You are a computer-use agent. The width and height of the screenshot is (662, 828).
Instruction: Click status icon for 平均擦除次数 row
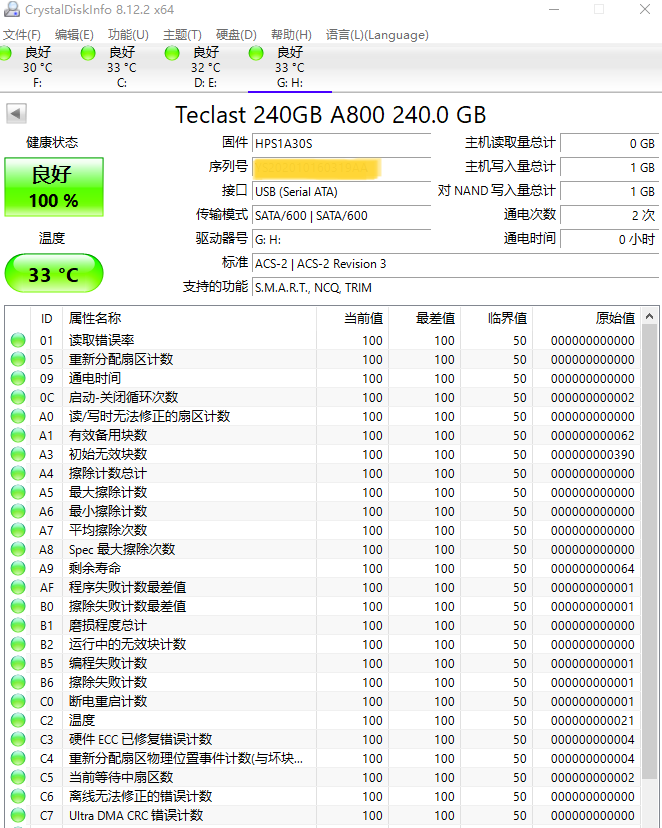(x=18, y=531)
